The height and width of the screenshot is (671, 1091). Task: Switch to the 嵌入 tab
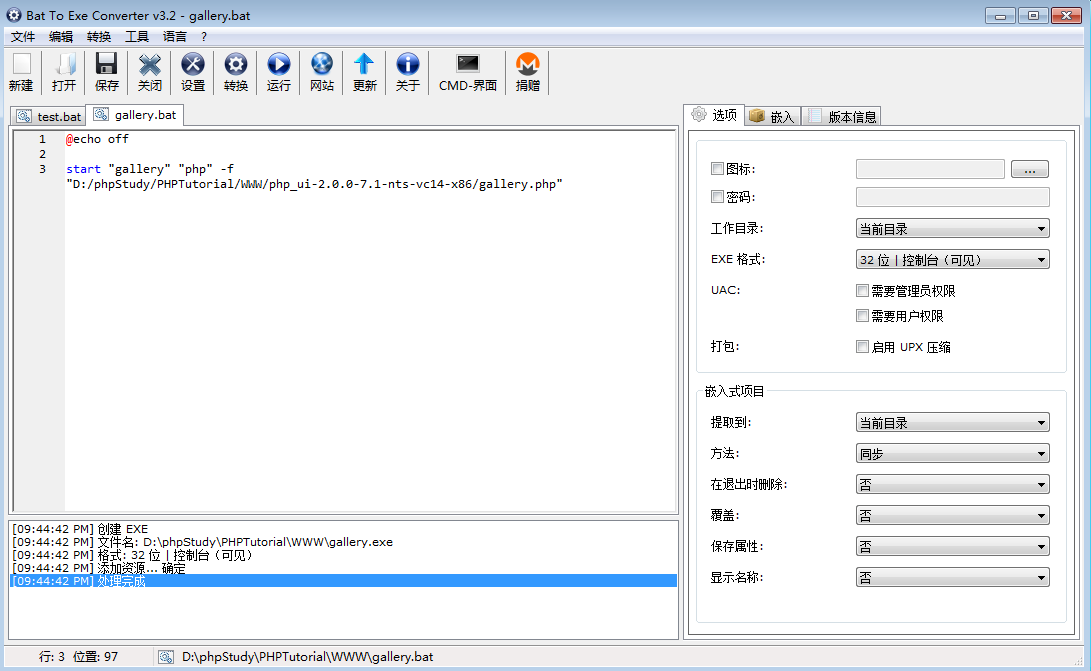772,116
